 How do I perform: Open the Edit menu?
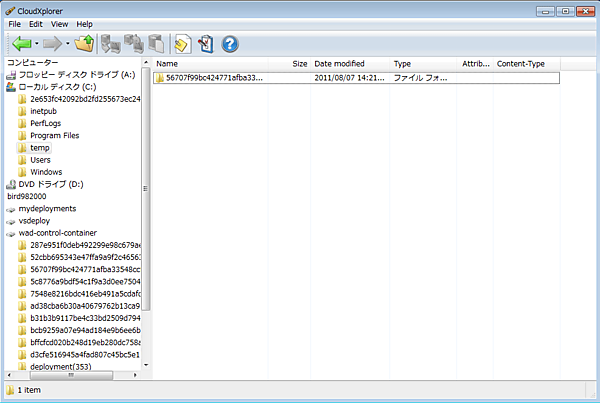(36, 24)
